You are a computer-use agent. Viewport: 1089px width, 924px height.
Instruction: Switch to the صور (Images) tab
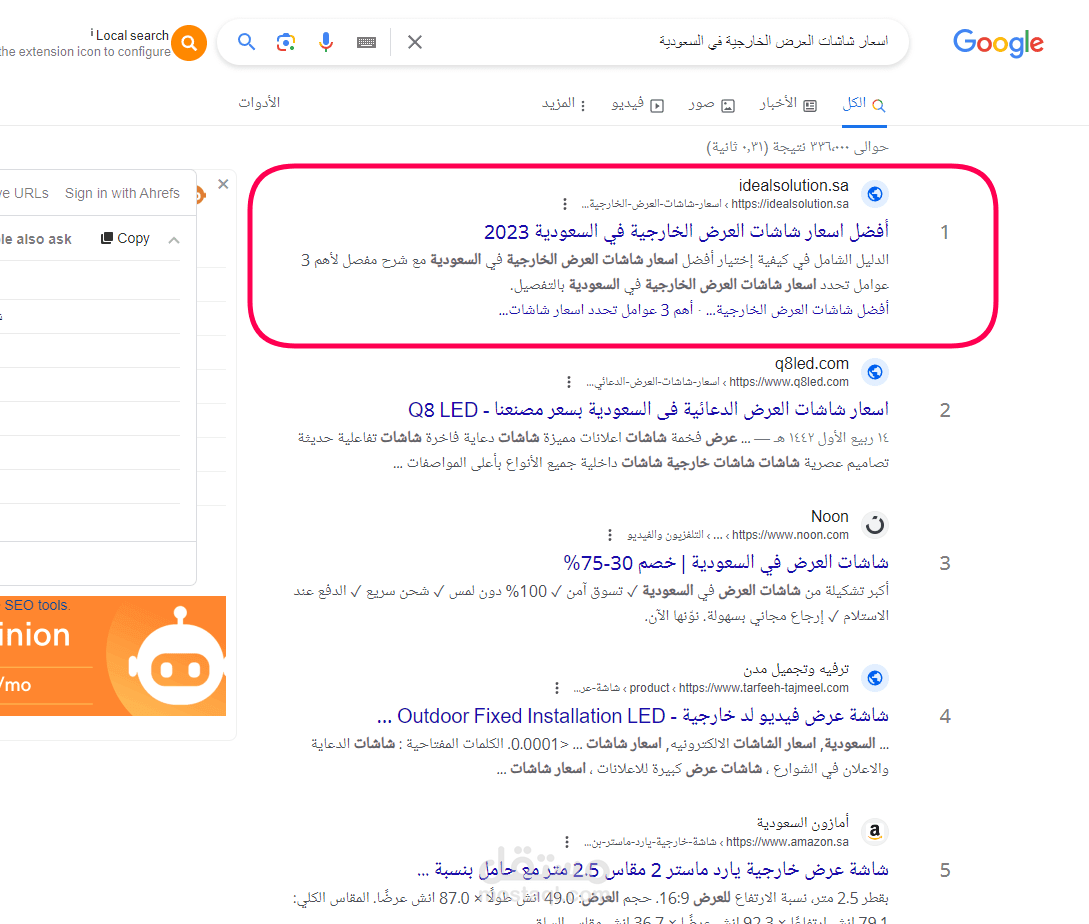coord(711,102)
